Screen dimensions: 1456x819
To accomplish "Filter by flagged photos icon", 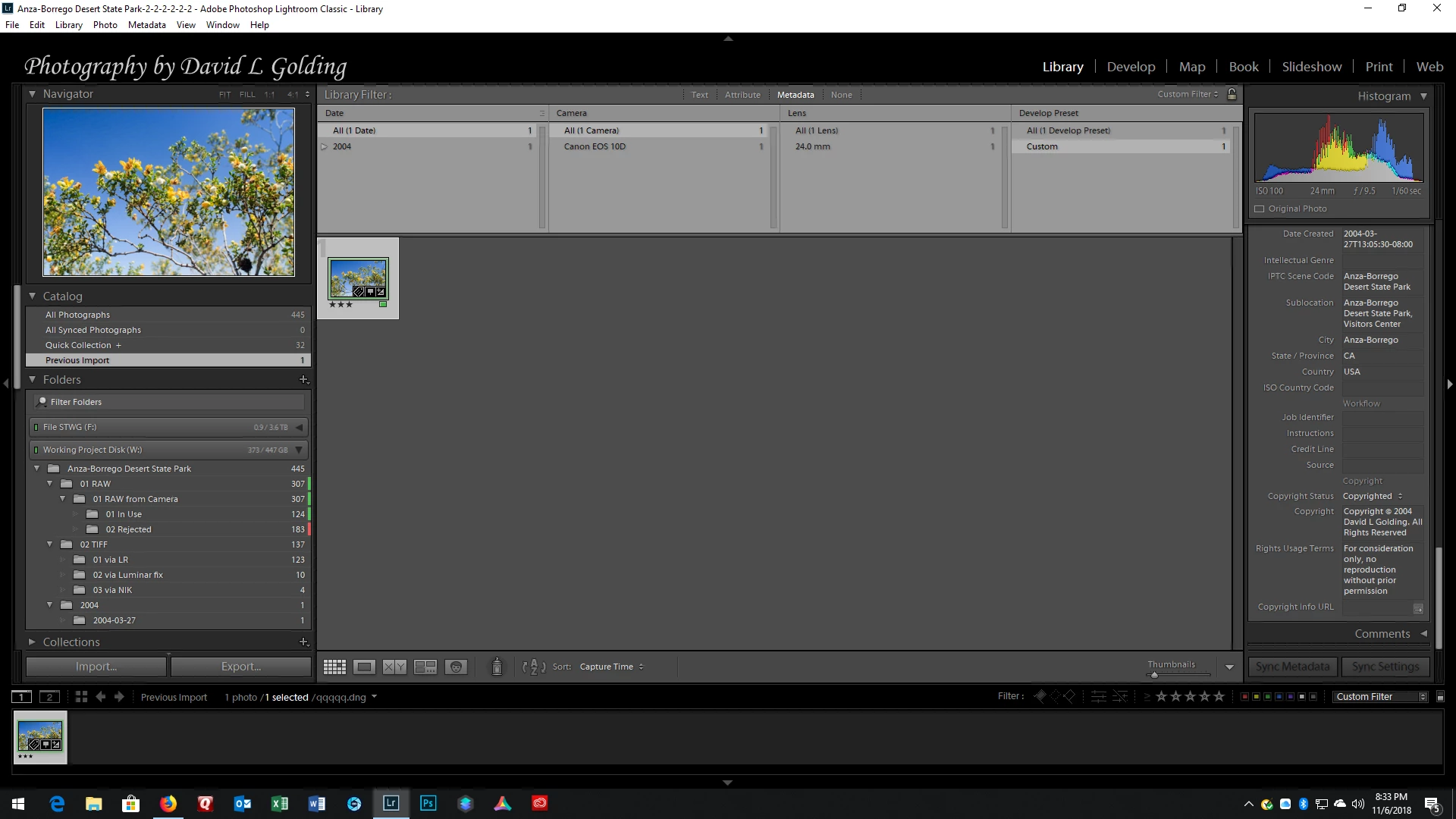I will [x=1040, y=696].
